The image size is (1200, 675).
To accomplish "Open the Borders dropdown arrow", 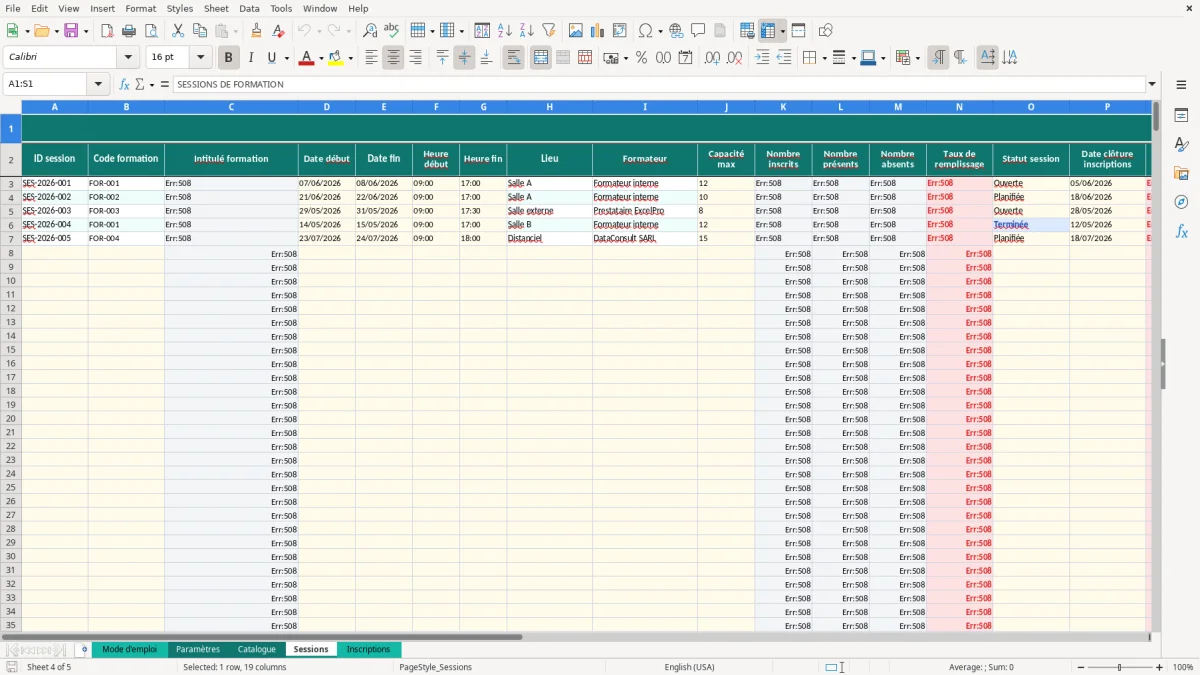I will [824, 58].
